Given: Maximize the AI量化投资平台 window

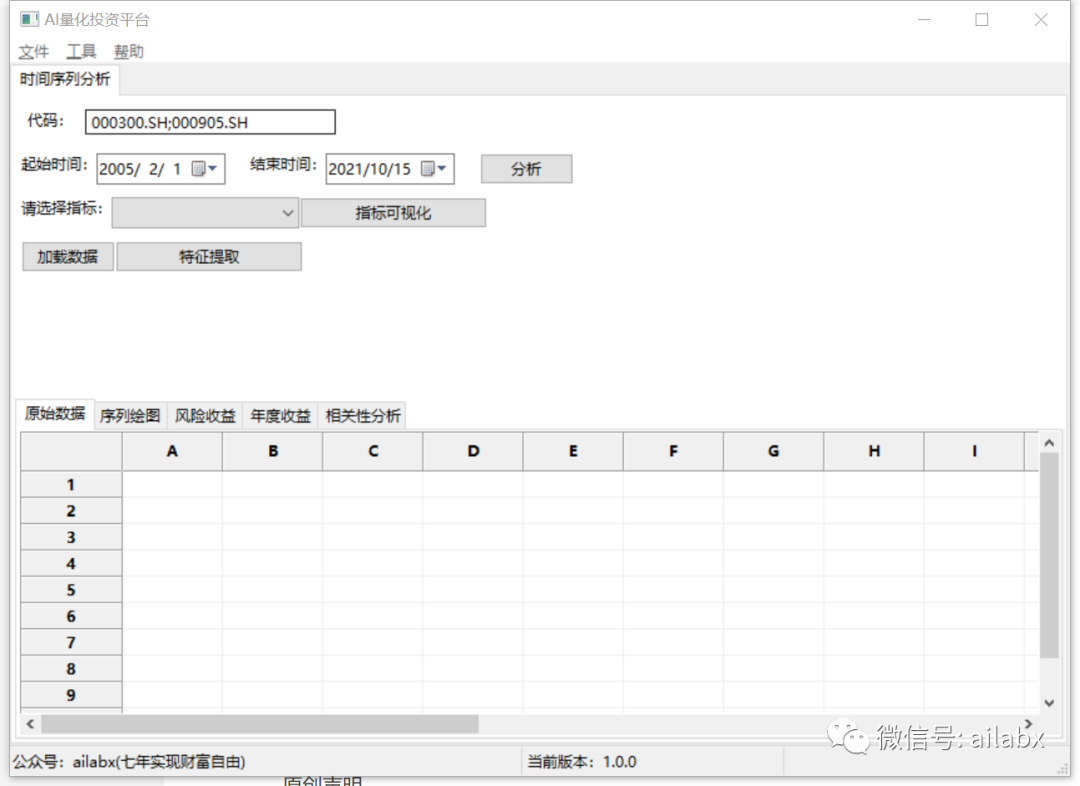Looking at the screenshot, I should tap(982, 20).
